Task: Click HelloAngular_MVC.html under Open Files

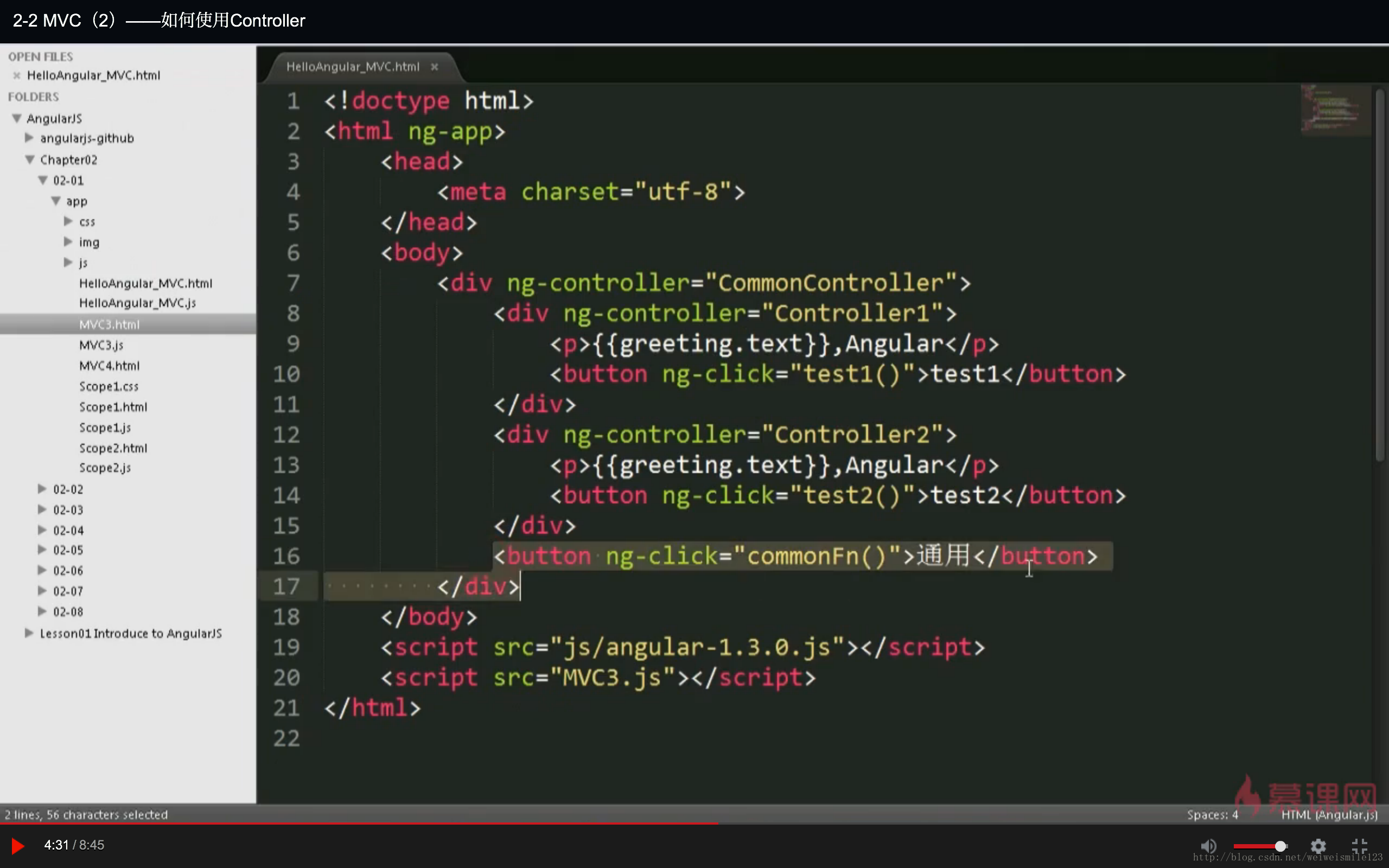Action: click(93, 75)
